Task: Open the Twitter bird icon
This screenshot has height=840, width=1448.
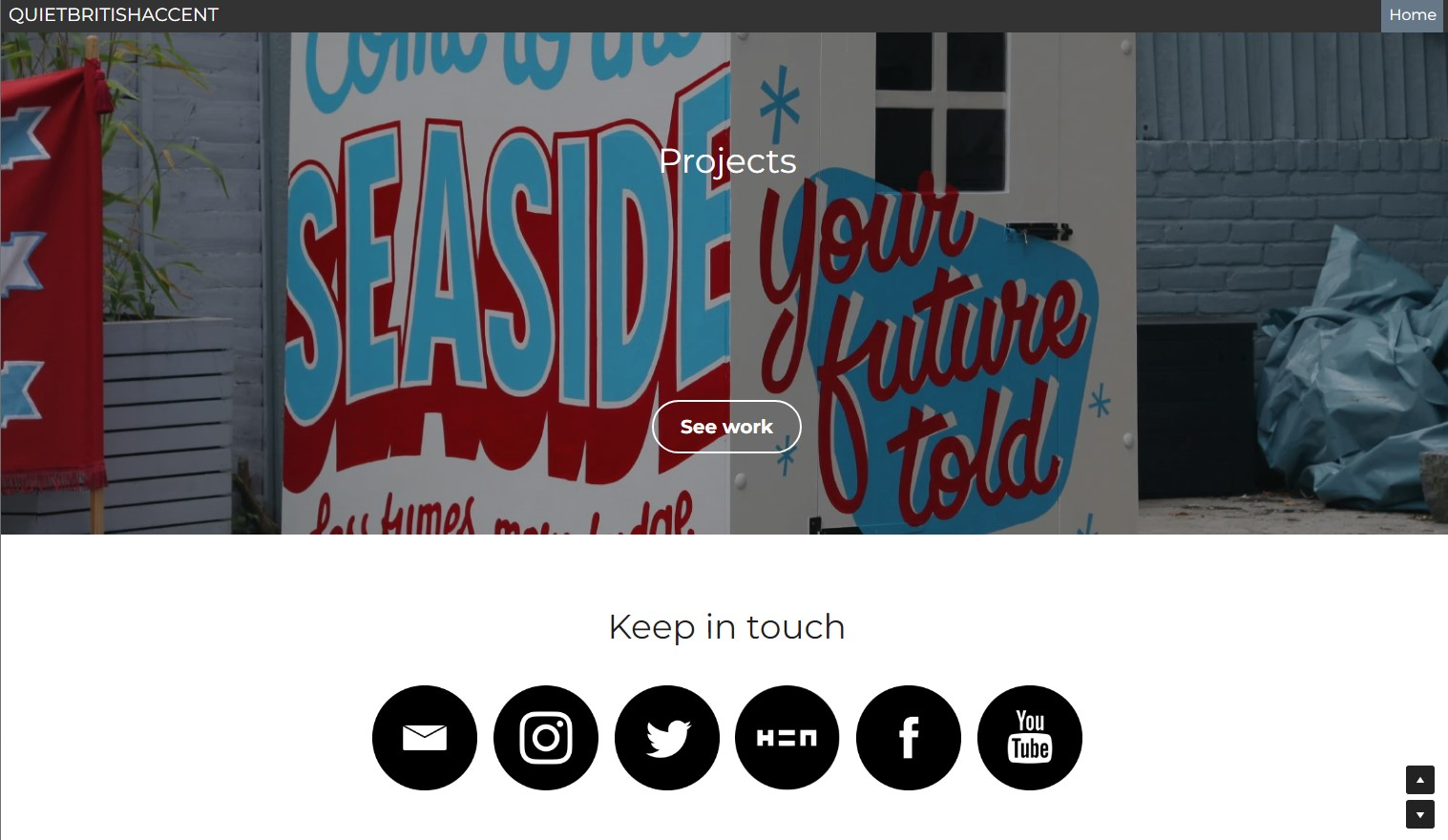Action: point(667,738)
